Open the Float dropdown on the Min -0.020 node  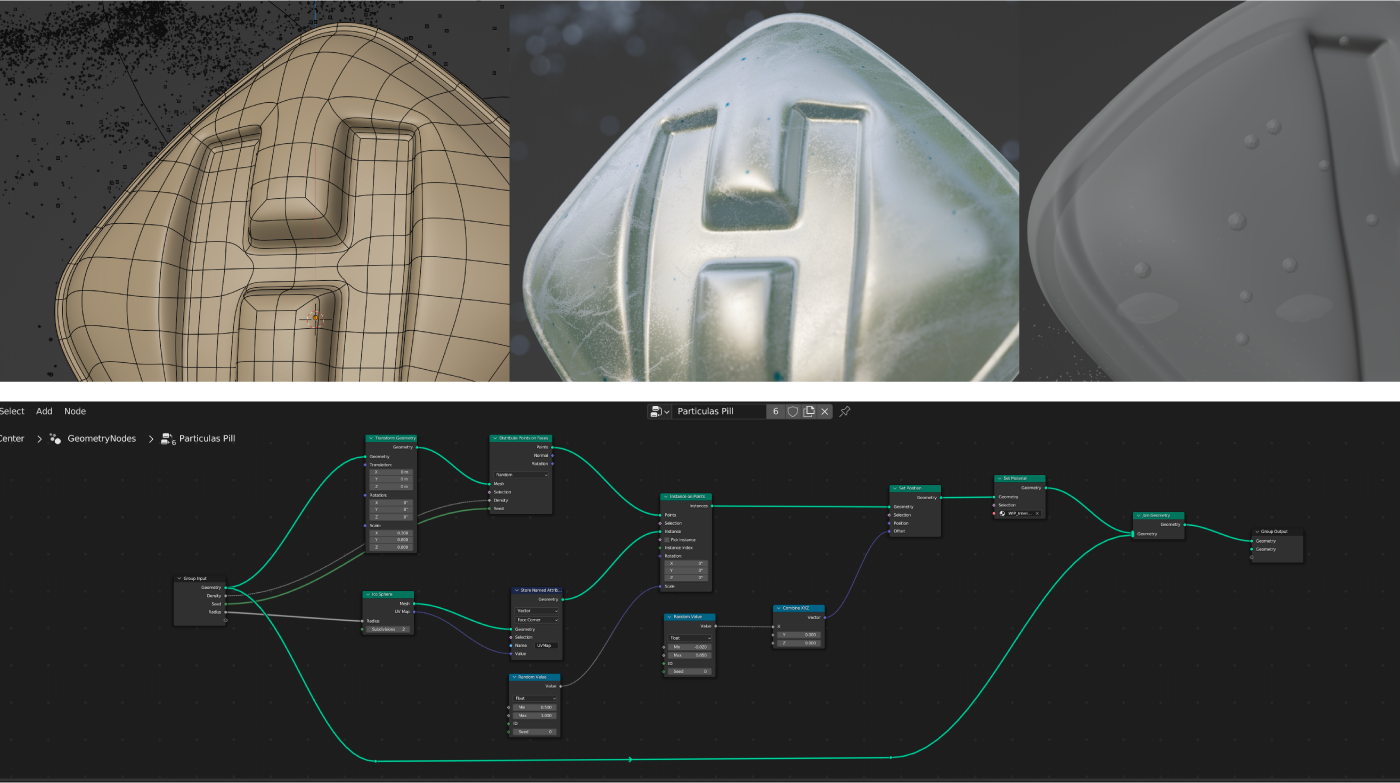tap(689, 637)
